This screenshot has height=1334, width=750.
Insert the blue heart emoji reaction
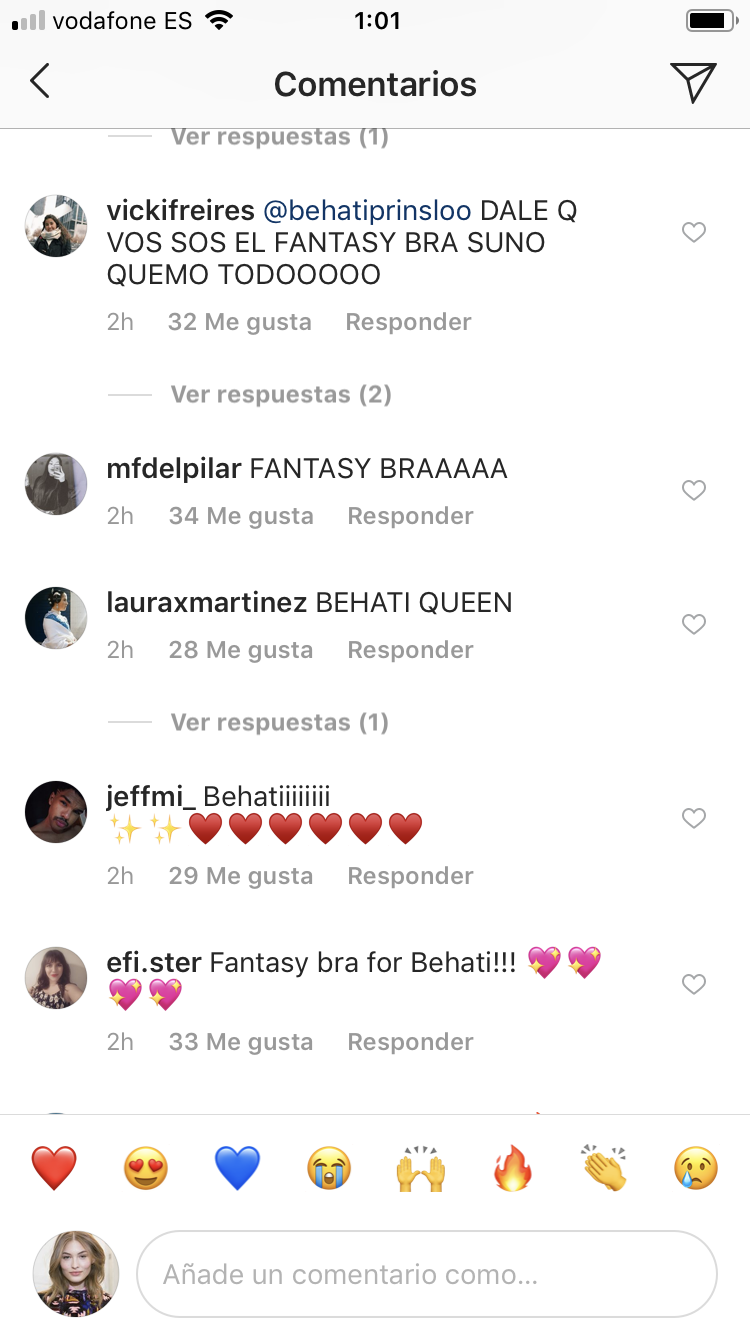[x=238, y=1168]
